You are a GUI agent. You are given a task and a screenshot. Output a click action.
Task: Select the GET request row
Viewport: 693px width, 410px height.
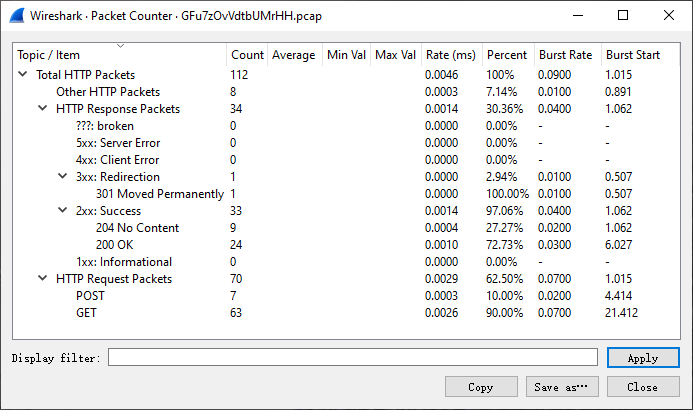click(346, 312)
